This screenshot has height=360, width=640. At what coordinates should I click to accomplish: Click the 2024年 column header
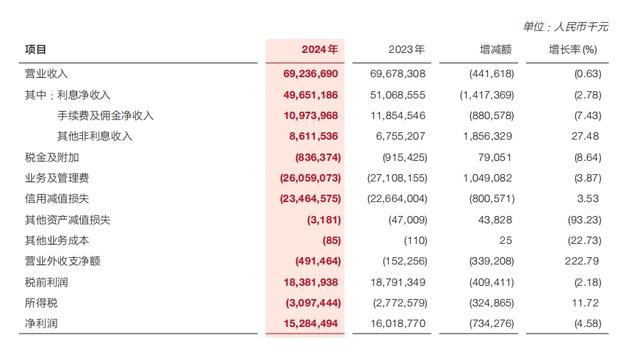pos(320,49)
